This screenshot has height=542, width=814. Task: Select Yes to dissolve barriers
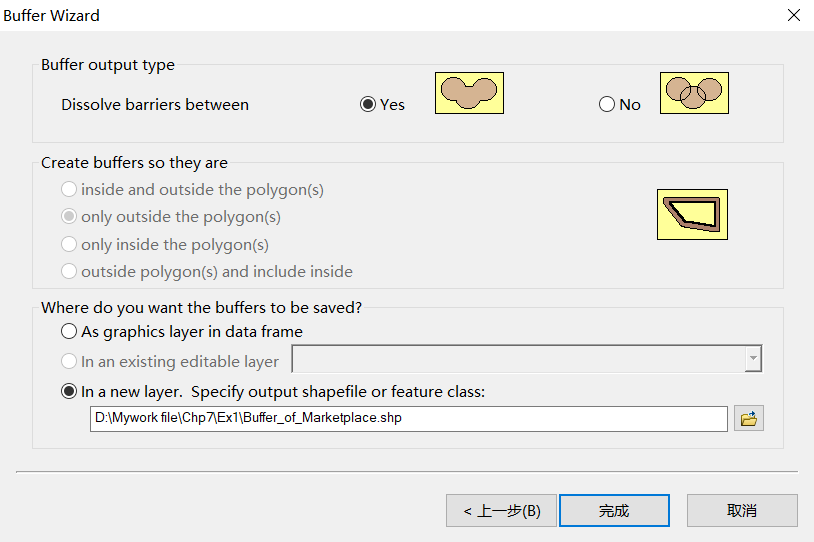tap(368, 104)
